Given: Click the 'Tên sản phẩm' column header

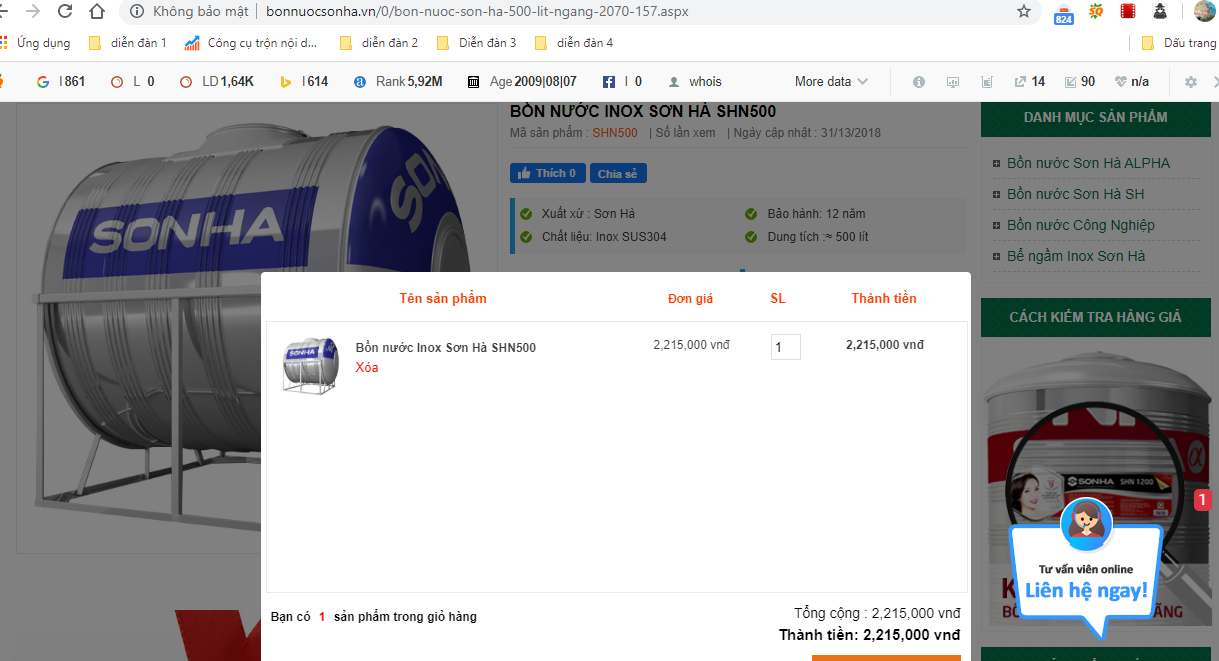Looking at the screenshot, I should point(443,298).
